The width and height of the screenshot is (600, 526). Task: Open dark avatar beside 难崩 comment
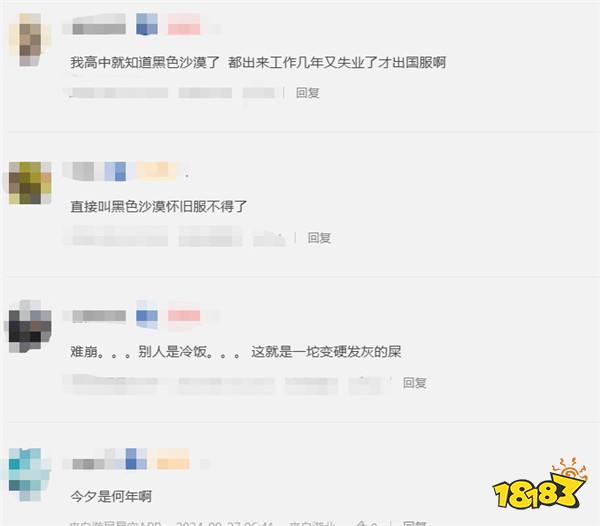[29, 326]
